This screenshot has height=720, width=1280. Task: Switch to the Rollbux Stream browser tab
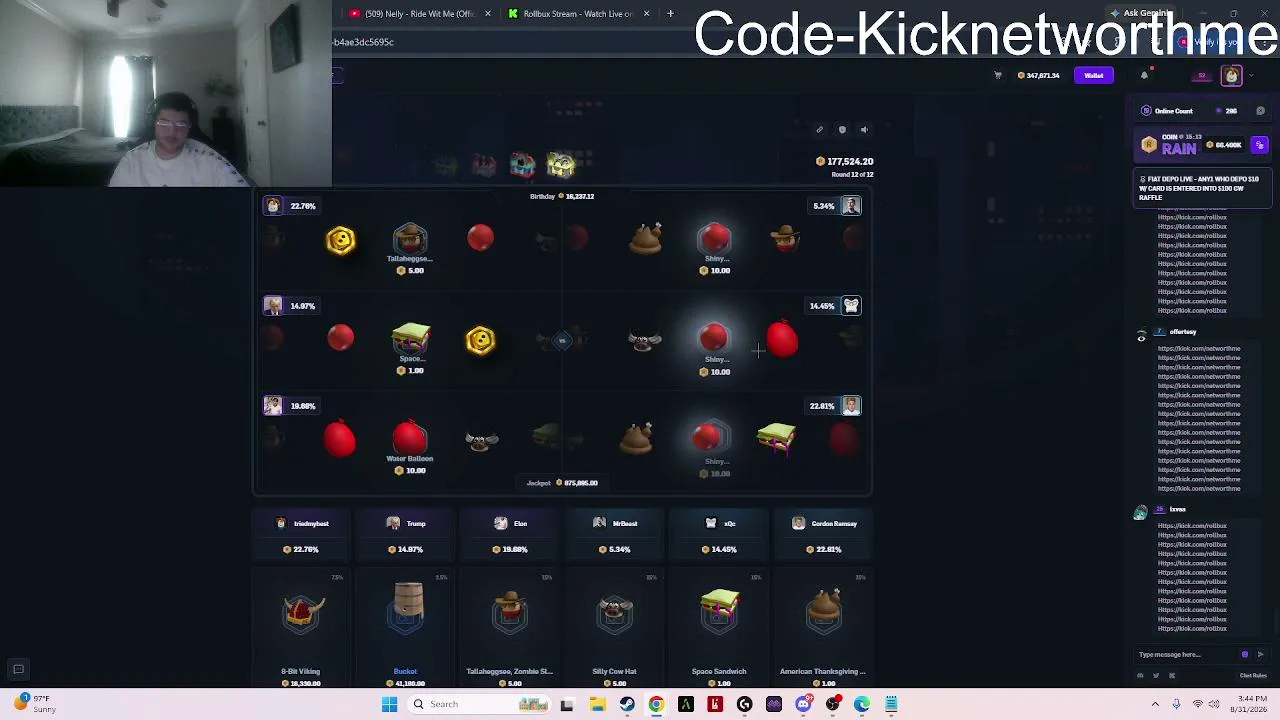(571, 14)
